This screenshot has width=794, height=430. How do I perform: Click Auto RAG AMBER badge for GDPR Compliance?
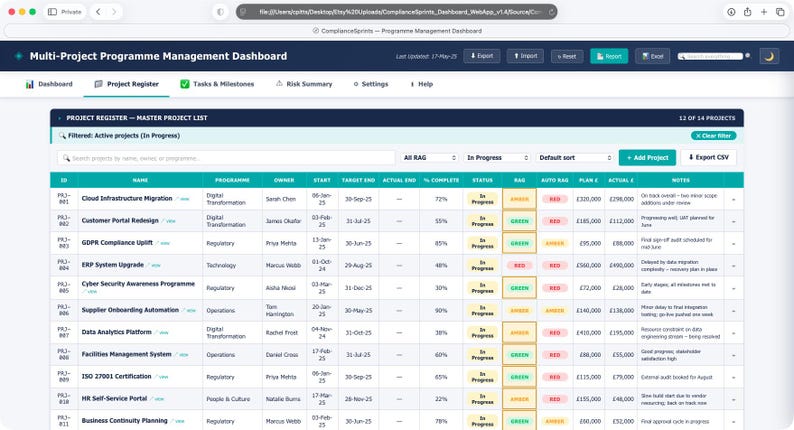pyautogui.click(x=554, y=244)
